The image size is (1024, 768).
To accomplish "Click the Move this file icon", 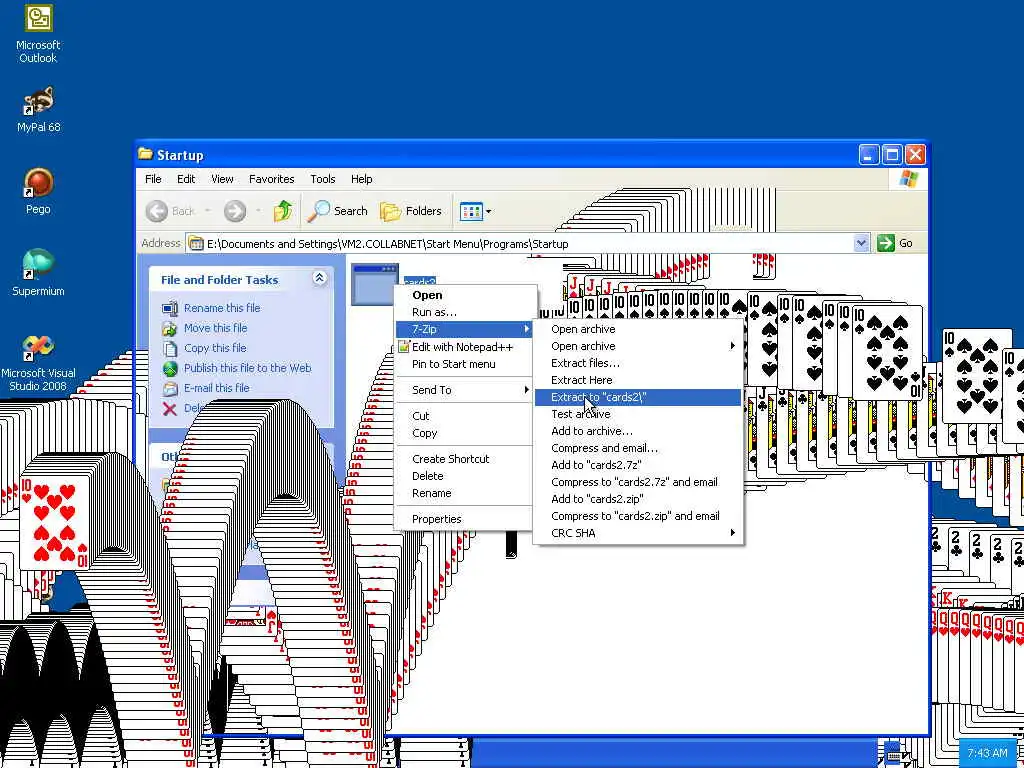I will coord(170,328).
